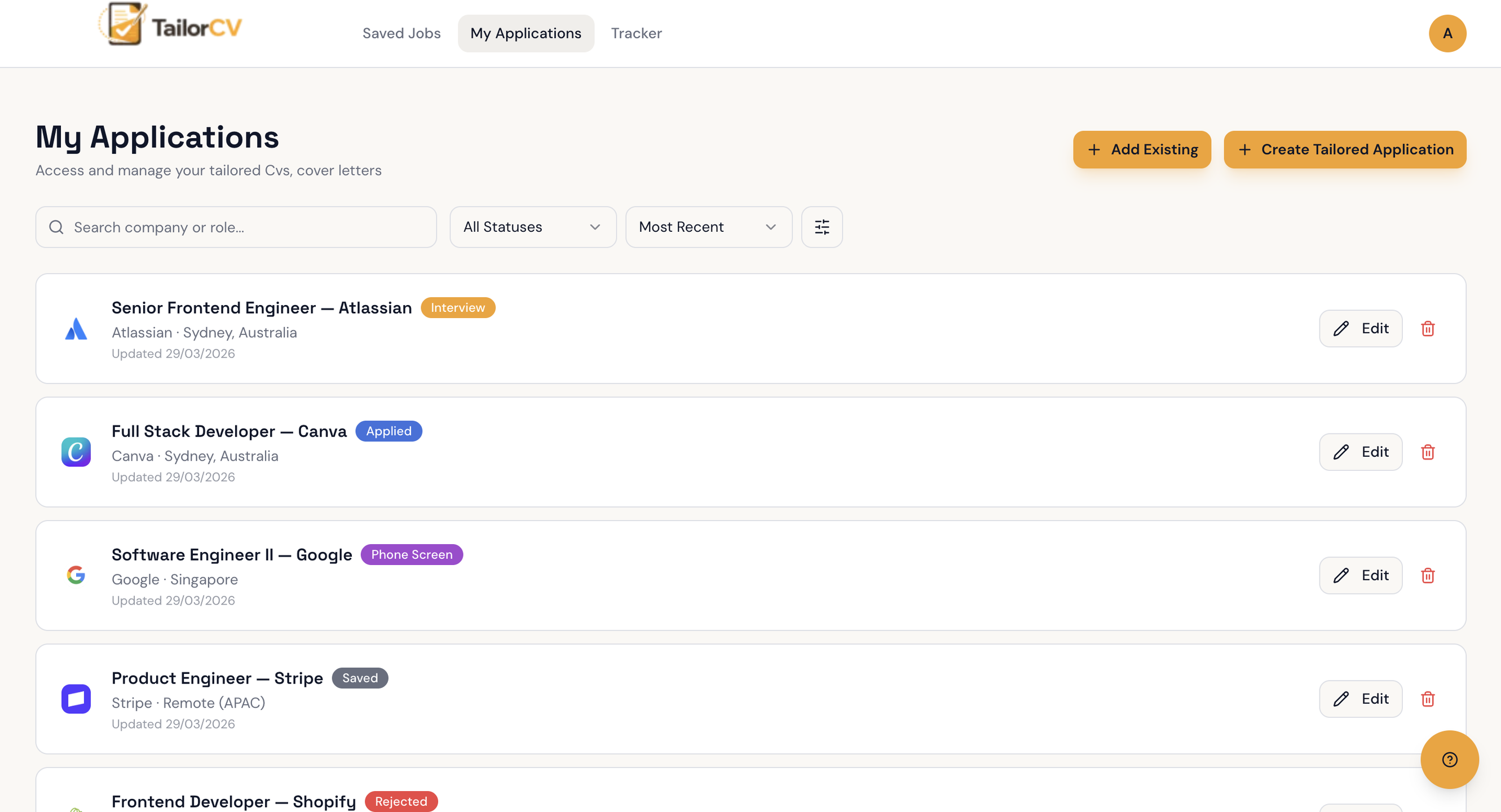
Task: Open the advanced filters sliders icon
Action: click(x=822, y=227)
